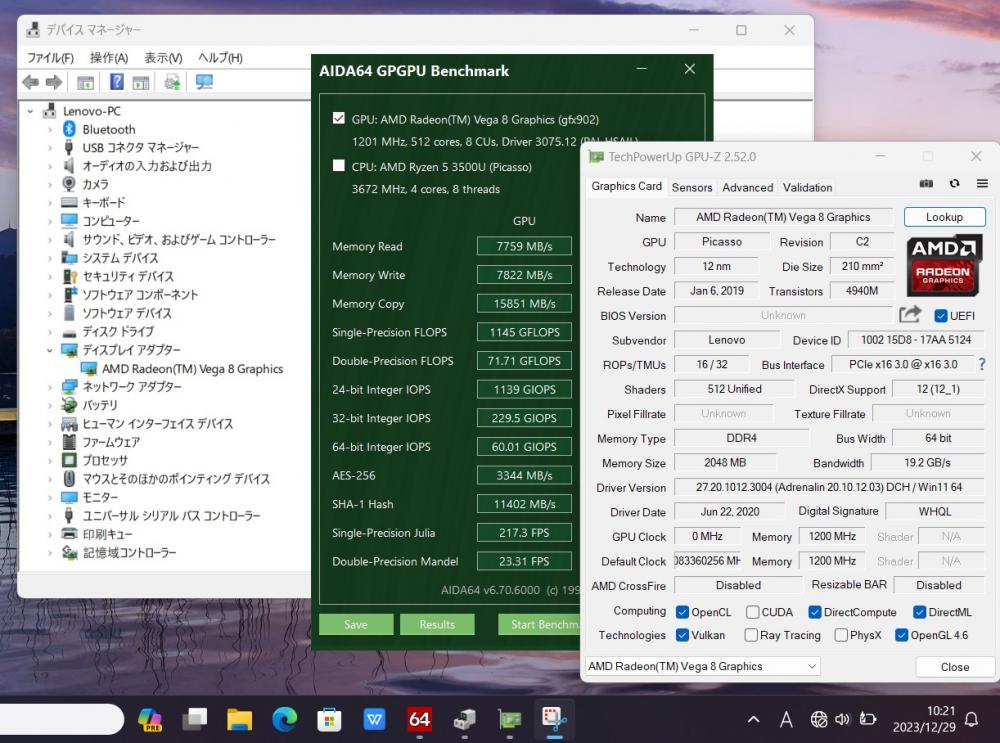
Task: Toggle the DirectCompute checkbox
Action: tap(814, 612)
